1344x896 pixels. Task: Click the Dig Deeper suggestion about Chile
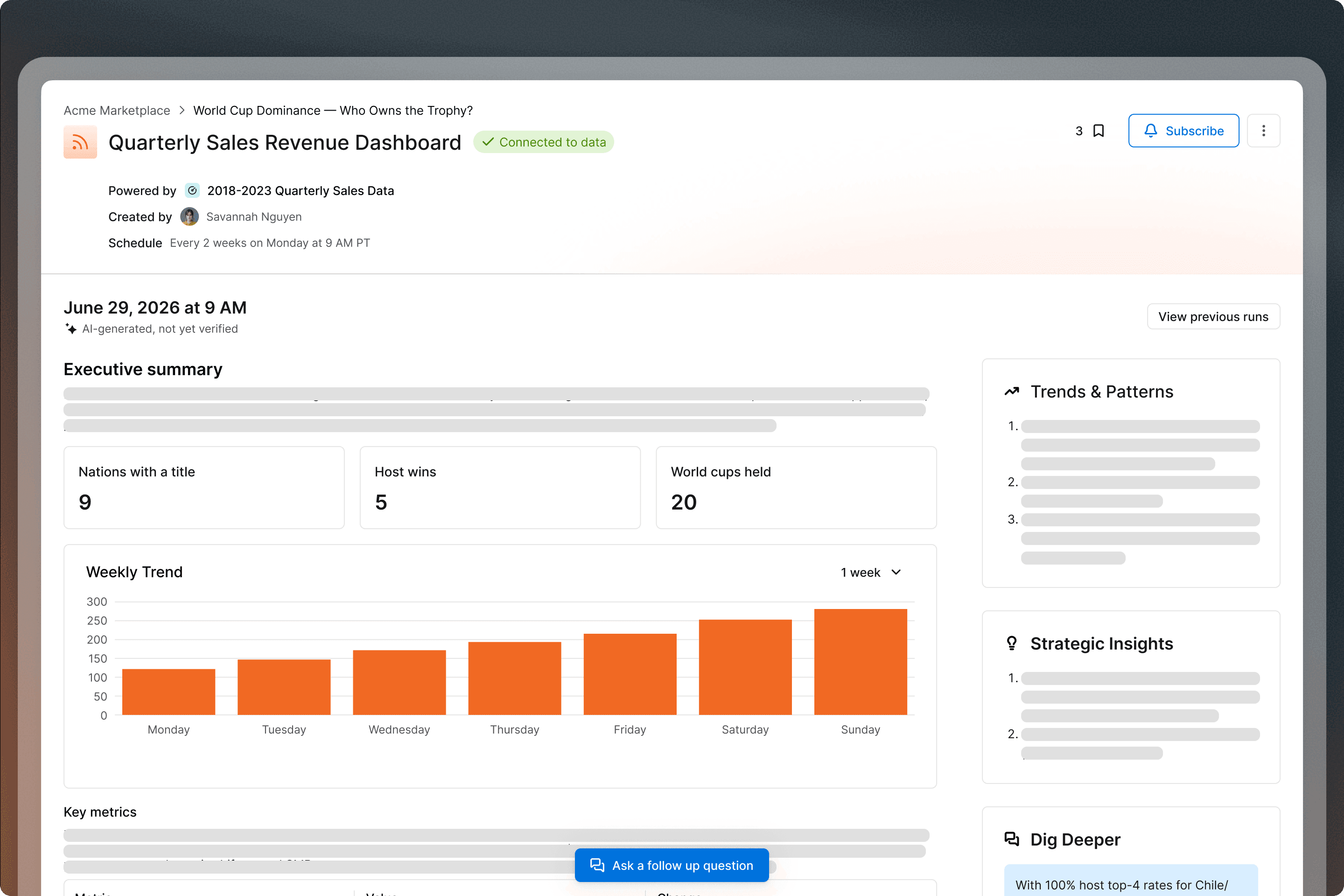[x=1131, y=880]
